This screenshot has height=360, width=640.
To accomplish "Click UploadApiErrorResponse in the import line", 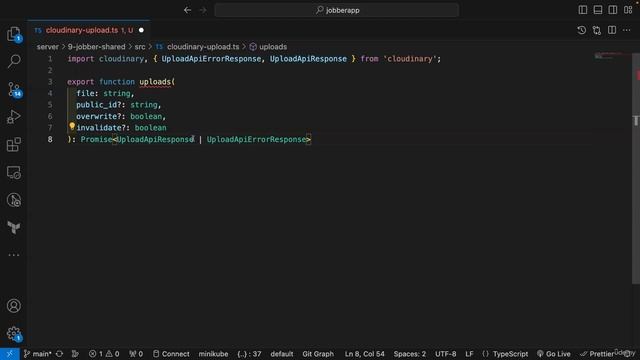I will 211,59.
